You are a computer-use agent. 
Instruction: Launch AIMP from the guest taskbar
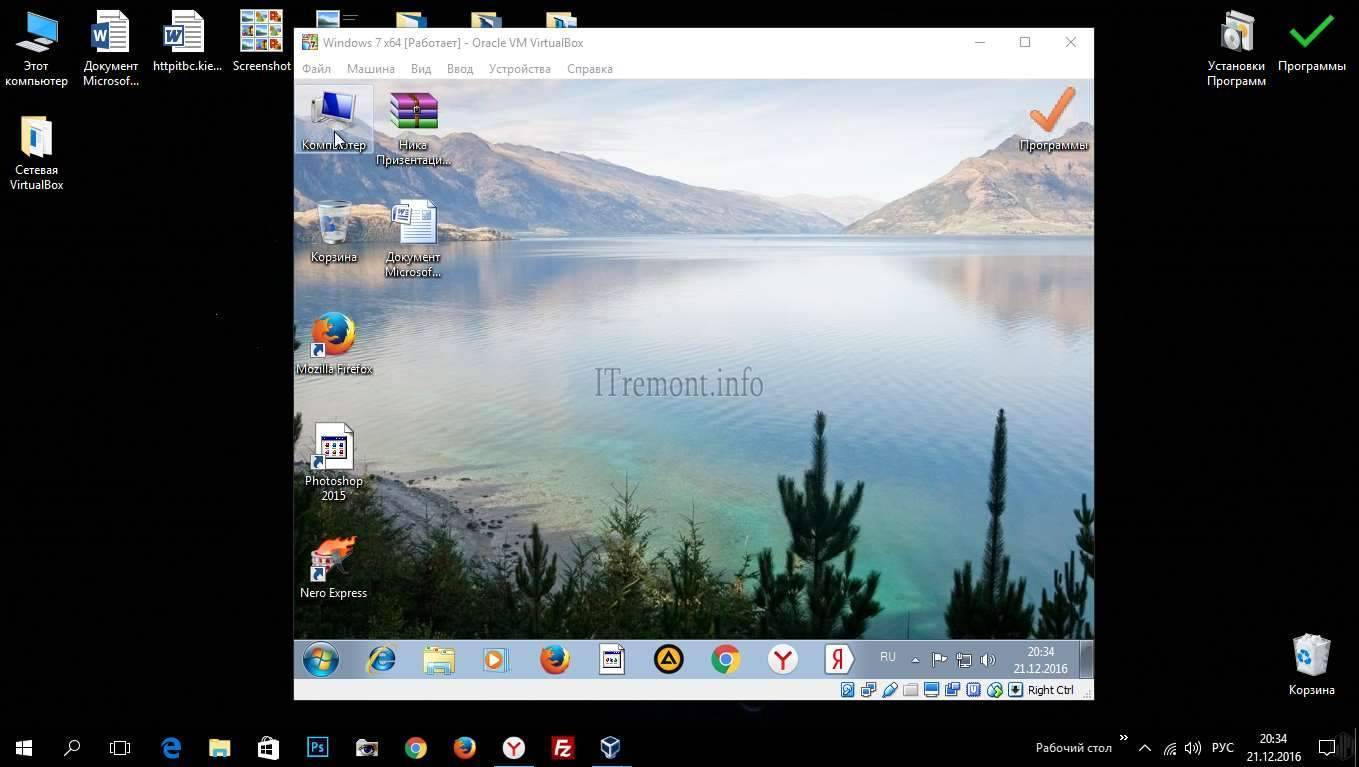coord(668,660)
